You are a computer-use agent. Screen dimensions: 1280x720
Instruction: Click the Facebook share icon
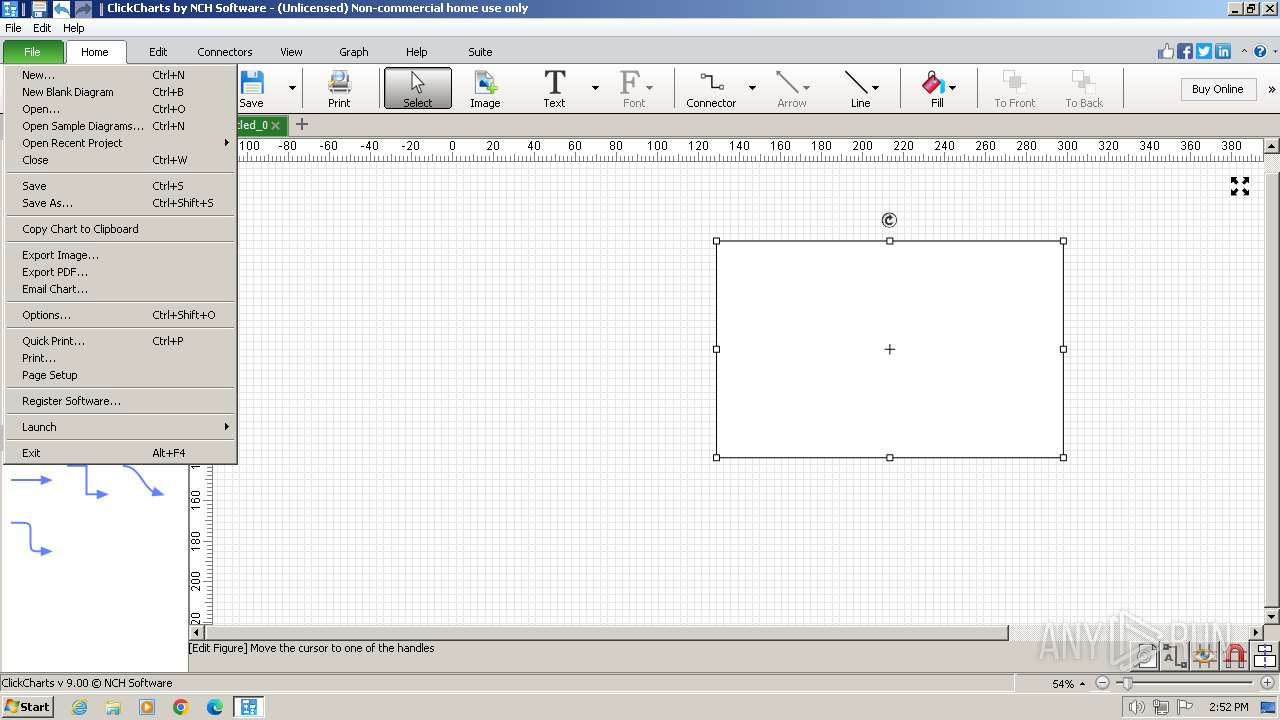click(1185, 52)
